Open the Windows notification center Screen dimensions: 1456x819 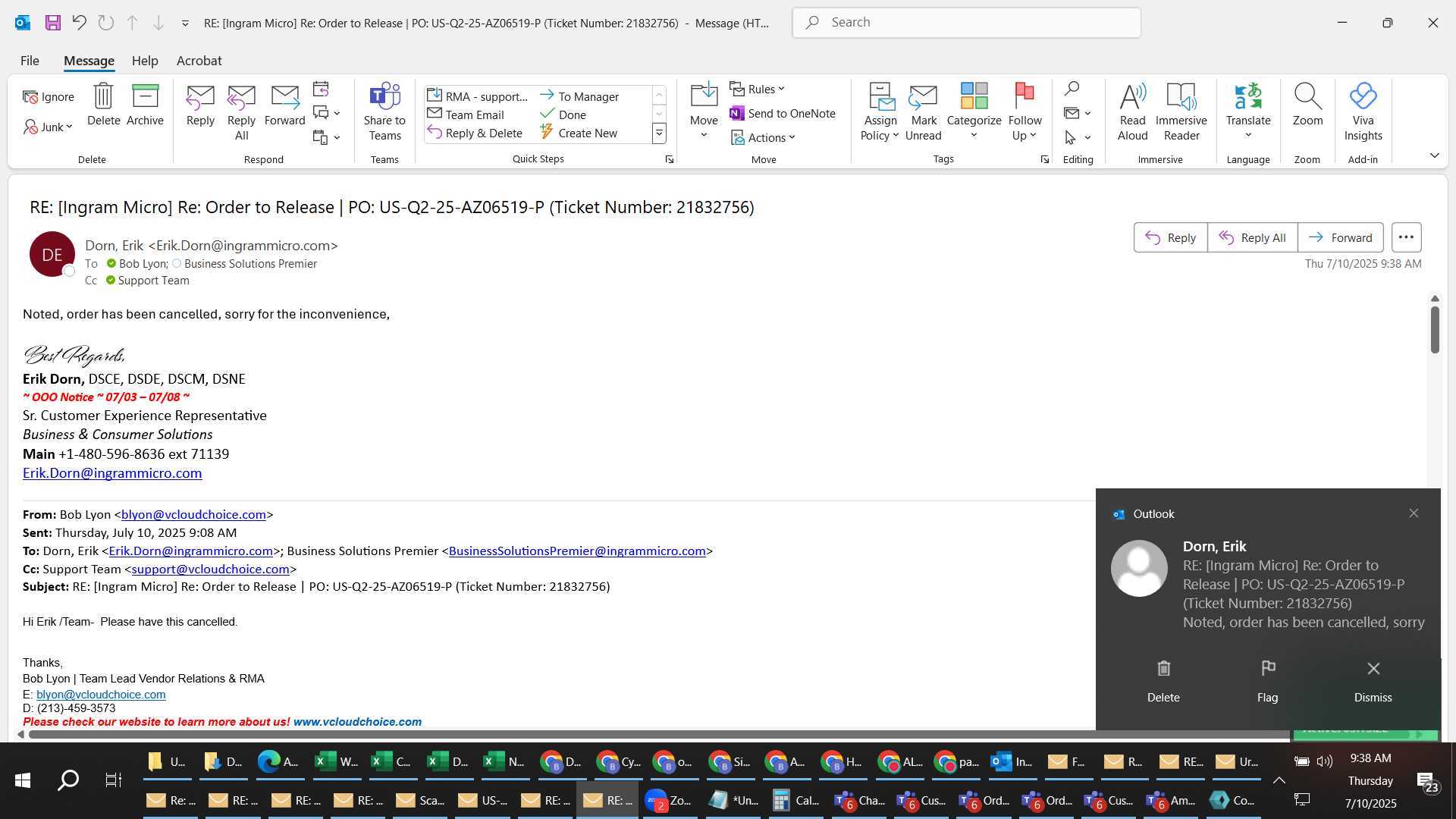click(1428, 781)
